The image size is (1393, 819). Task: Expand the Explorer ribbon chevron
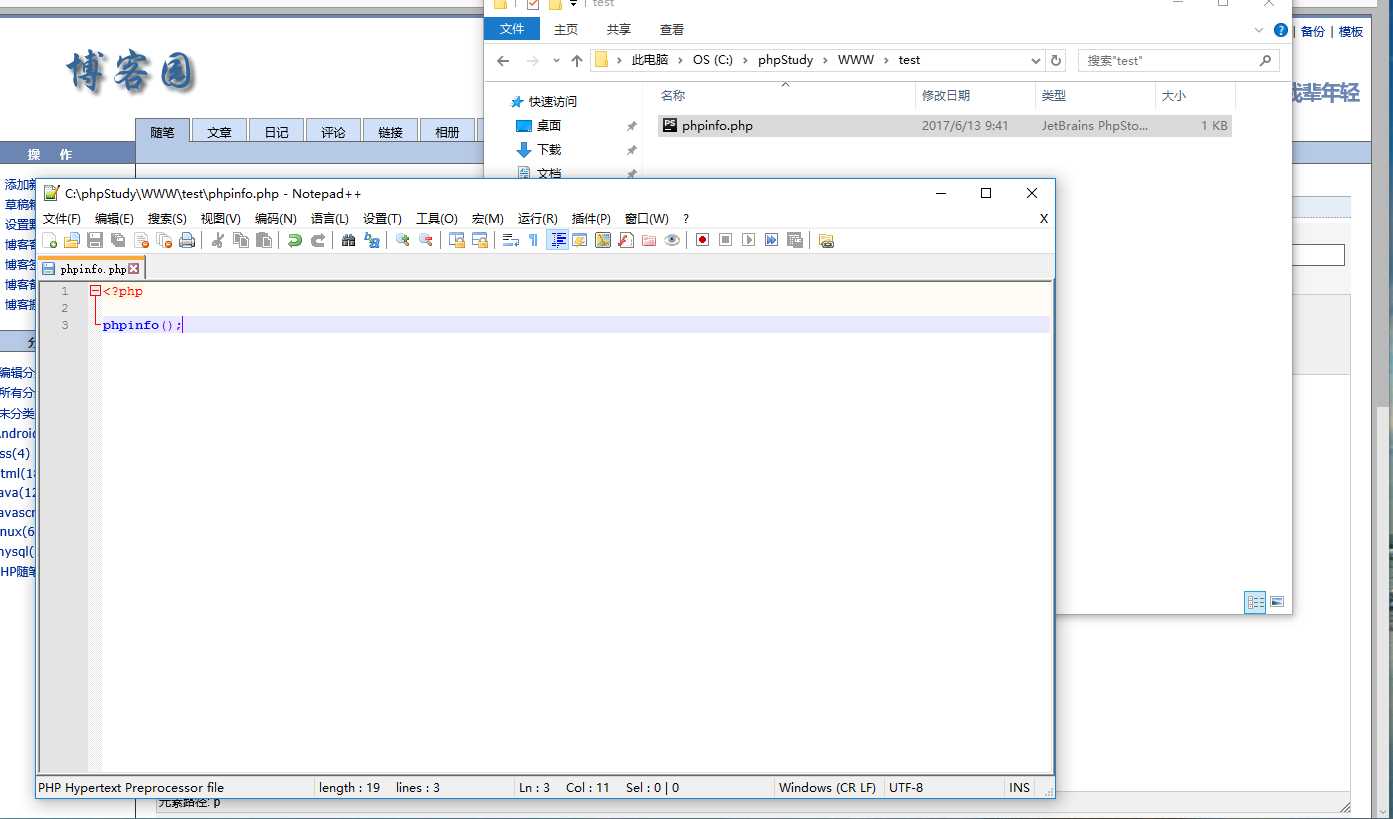1259,30
